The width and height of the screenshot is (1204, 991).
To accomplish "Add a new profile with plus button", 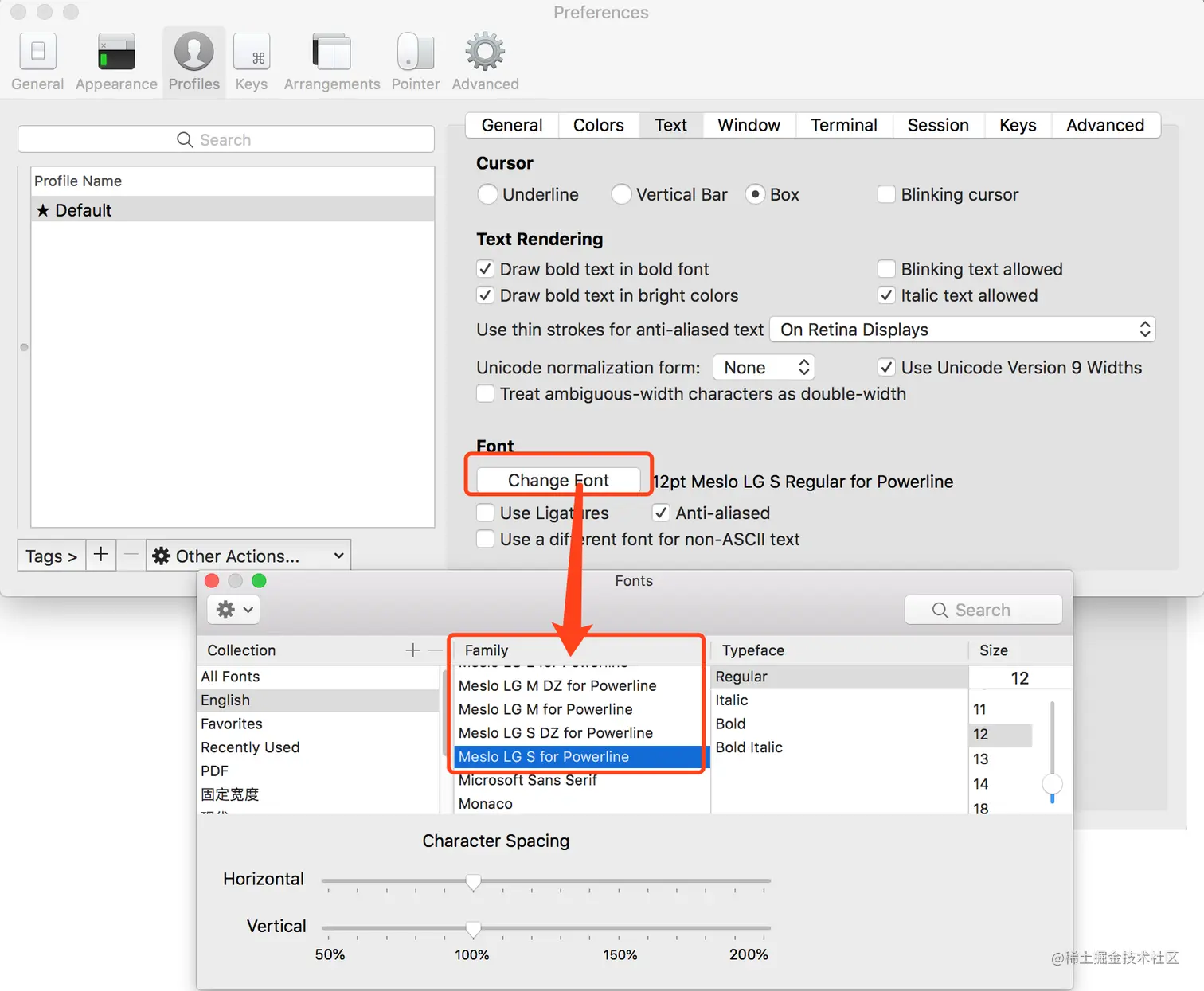I will [101, 555].
